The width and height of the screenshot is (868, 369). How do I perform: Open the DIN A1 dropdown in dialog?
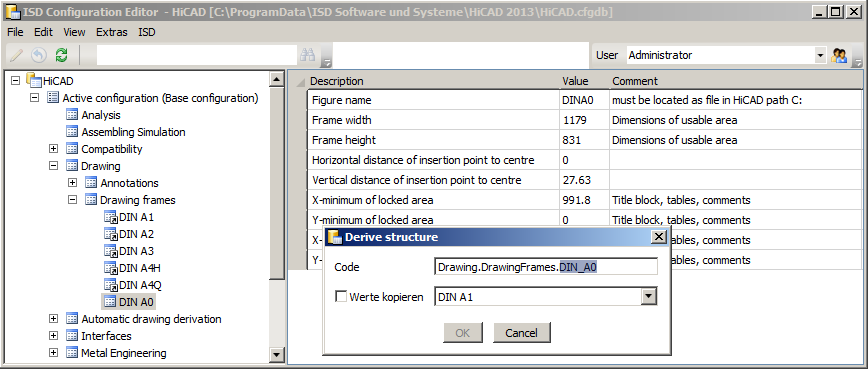pos(649,297)
